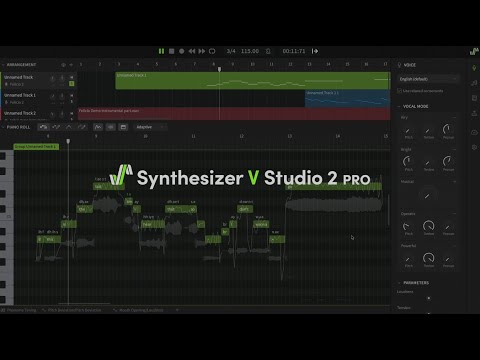Collapse the PARAMETERS section

coord(399,283)
